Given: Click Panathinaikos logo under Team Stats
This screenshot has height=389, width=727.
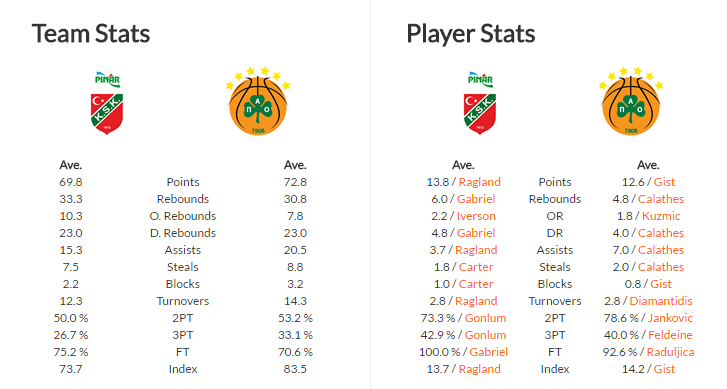Looking at the screenshot, I should point(258,102).
